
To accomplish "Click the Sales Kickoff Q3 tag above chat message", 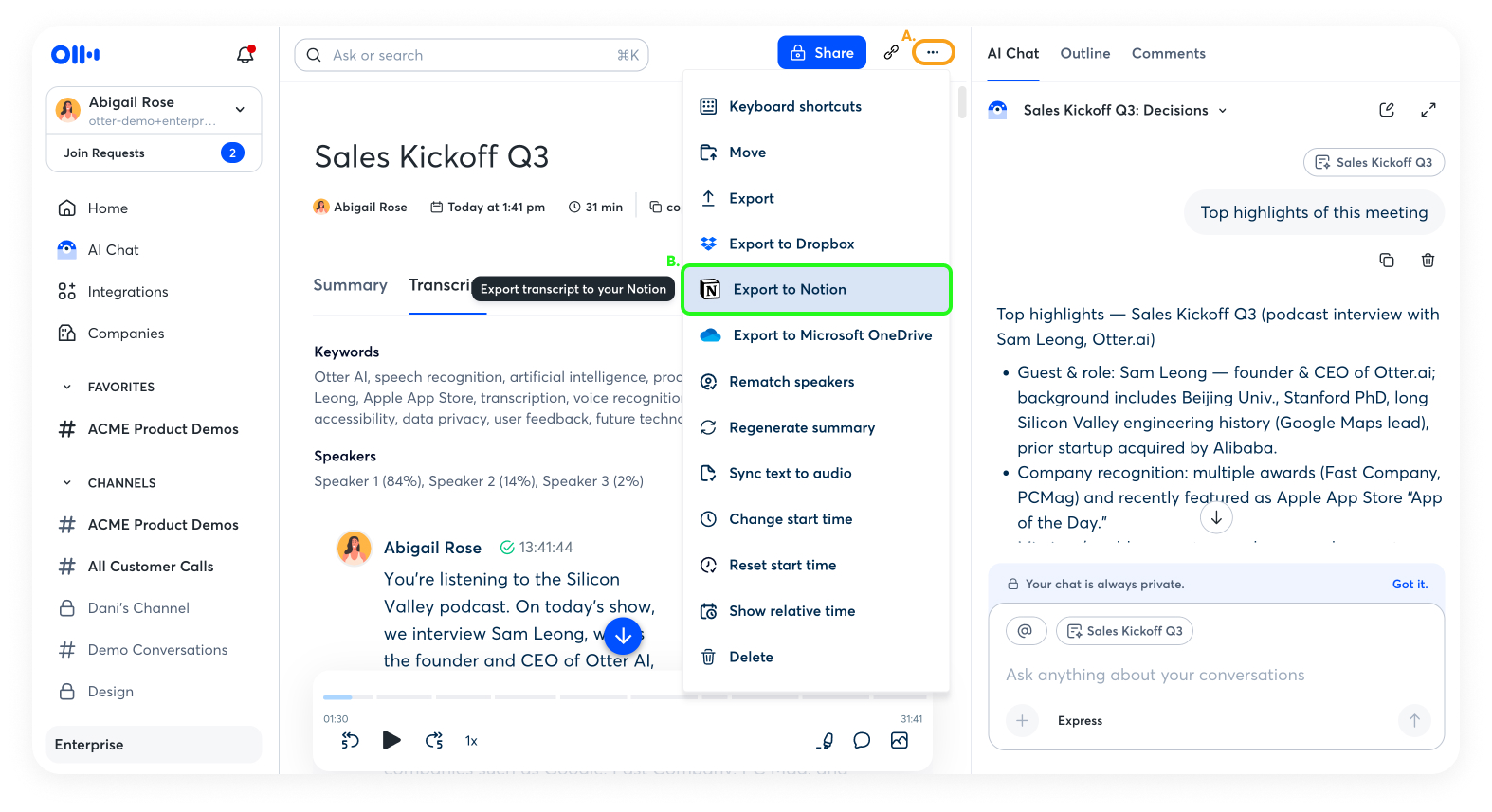I will coord(1374,162).
